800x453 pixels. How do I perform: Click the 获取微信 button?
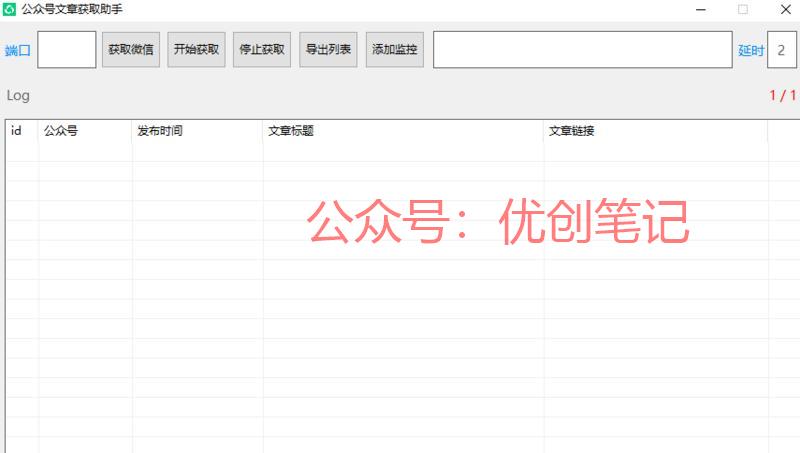pos(131,49)
